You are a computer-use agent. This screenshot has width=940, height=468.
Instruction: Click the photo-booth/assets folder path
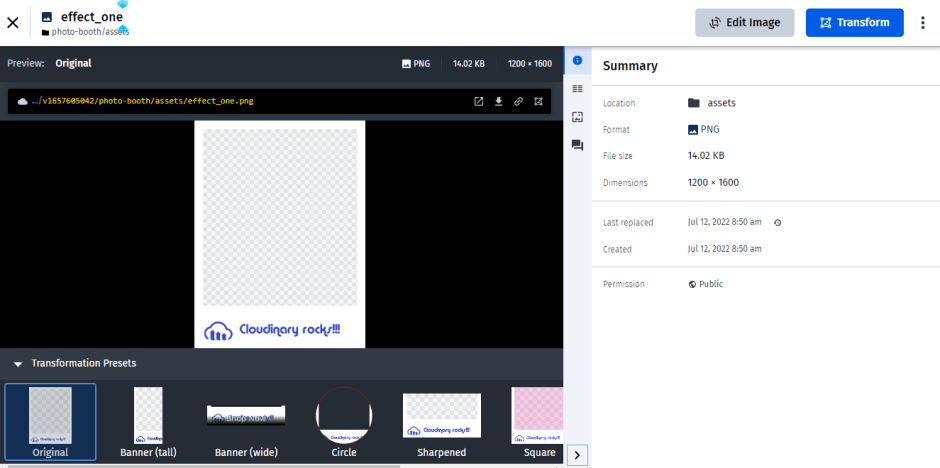tap(90, 32)
